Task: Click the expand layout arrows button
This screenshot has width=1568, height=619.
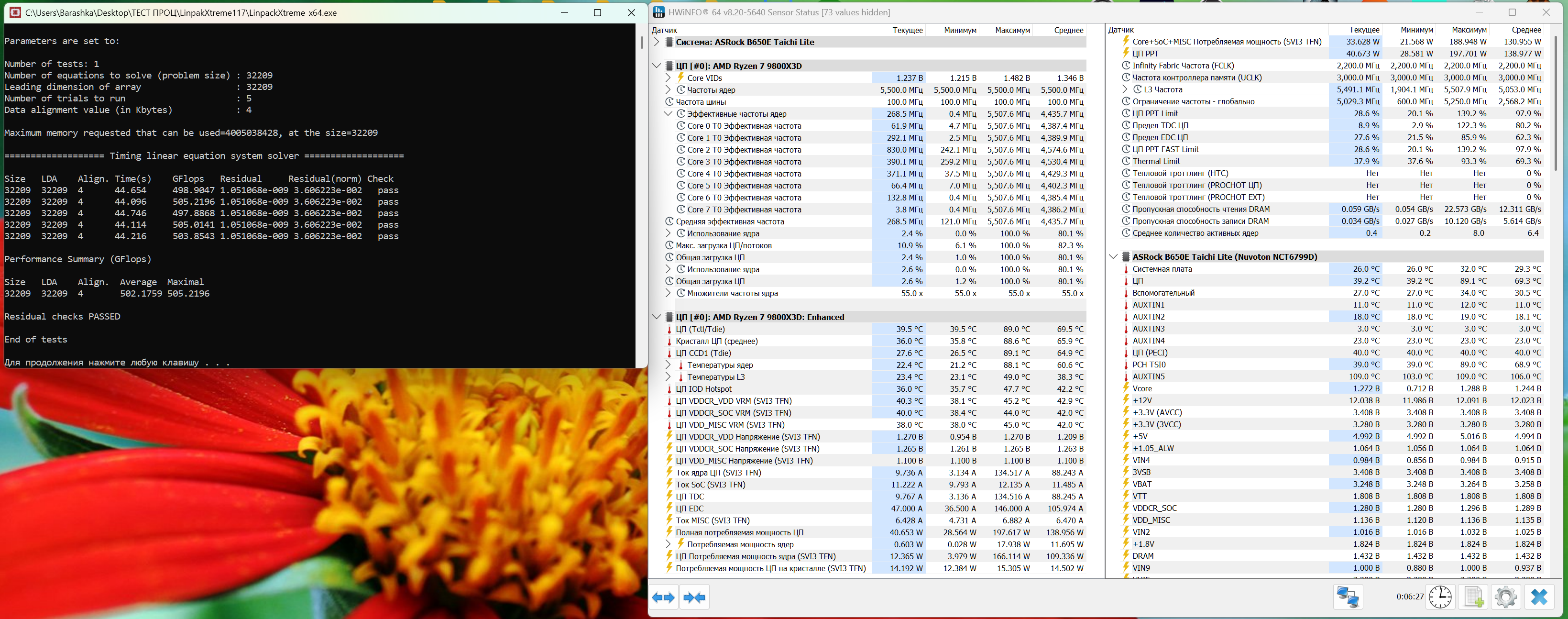Action: click(x=663, y=597)
